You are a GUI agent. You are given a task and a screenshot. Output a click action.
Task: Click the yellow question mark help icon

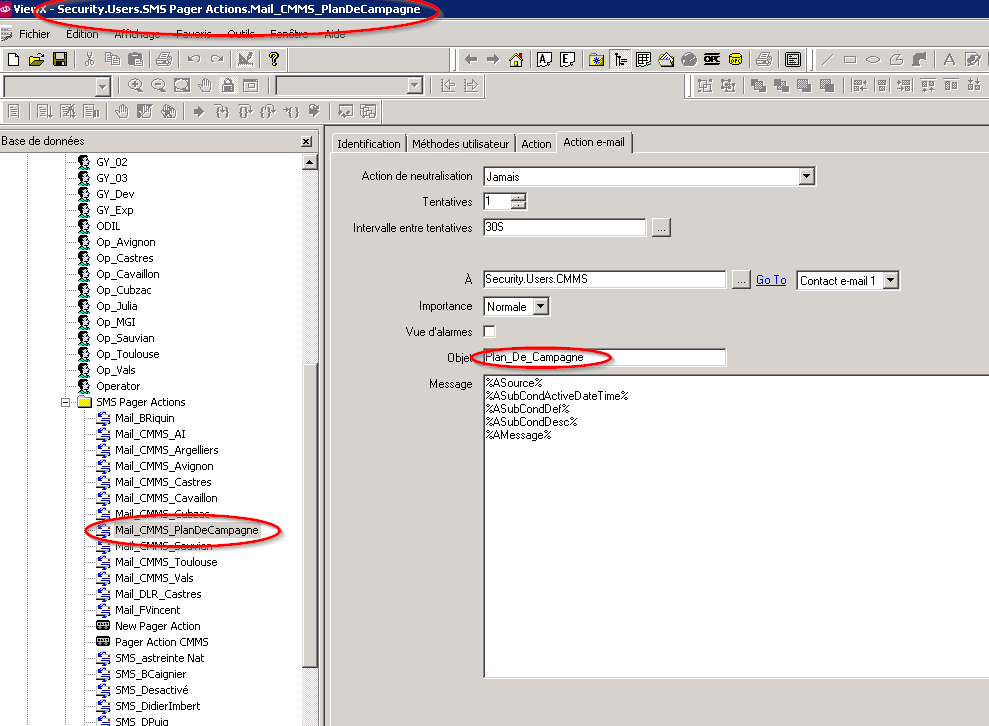click(274, 59)
